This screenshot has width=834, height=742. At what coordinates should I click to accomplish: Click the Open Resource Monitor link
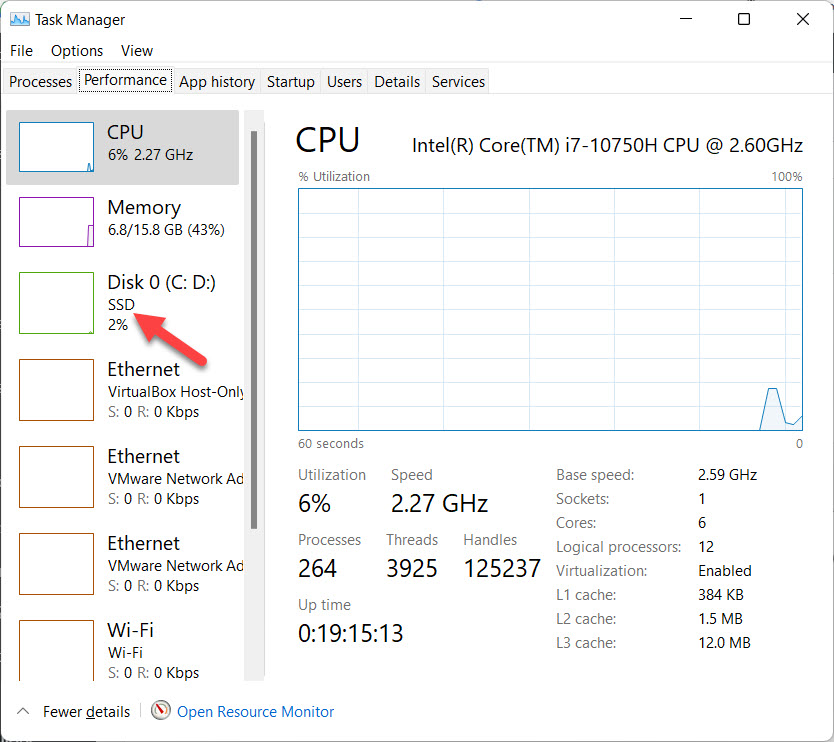coord(255,712)
